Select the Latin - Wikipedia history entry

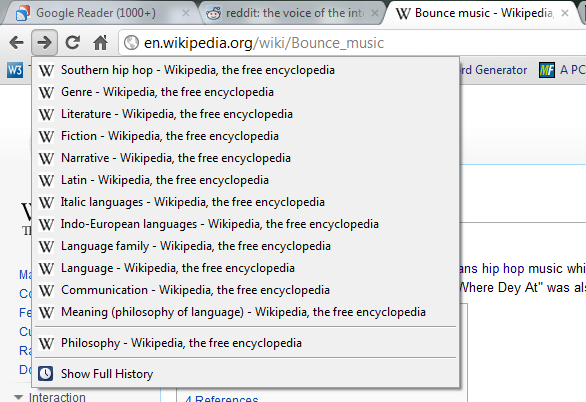(246, 180)
